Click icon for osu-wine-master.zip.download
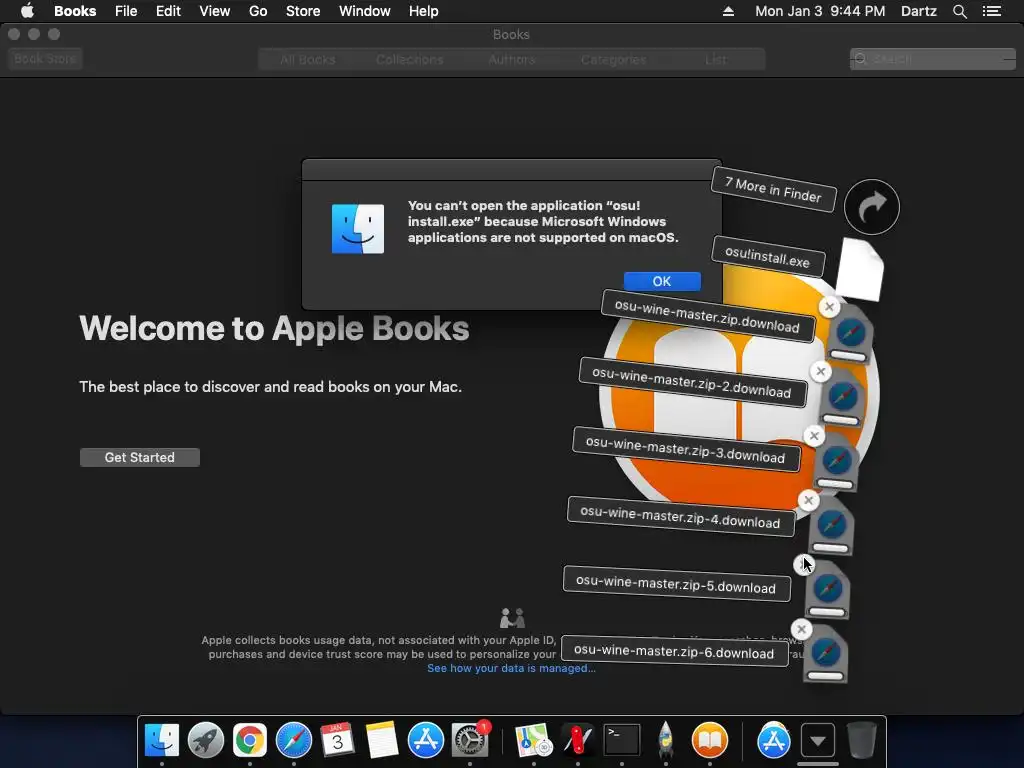The image size is (1024, 768). [x=850, y=334]
